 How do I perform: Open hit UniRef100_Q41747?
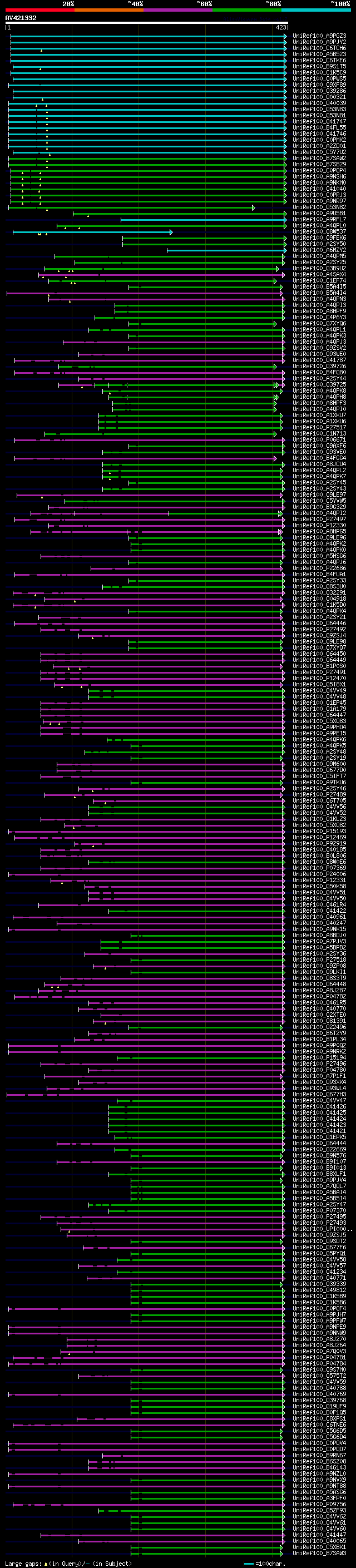[319, 121]
